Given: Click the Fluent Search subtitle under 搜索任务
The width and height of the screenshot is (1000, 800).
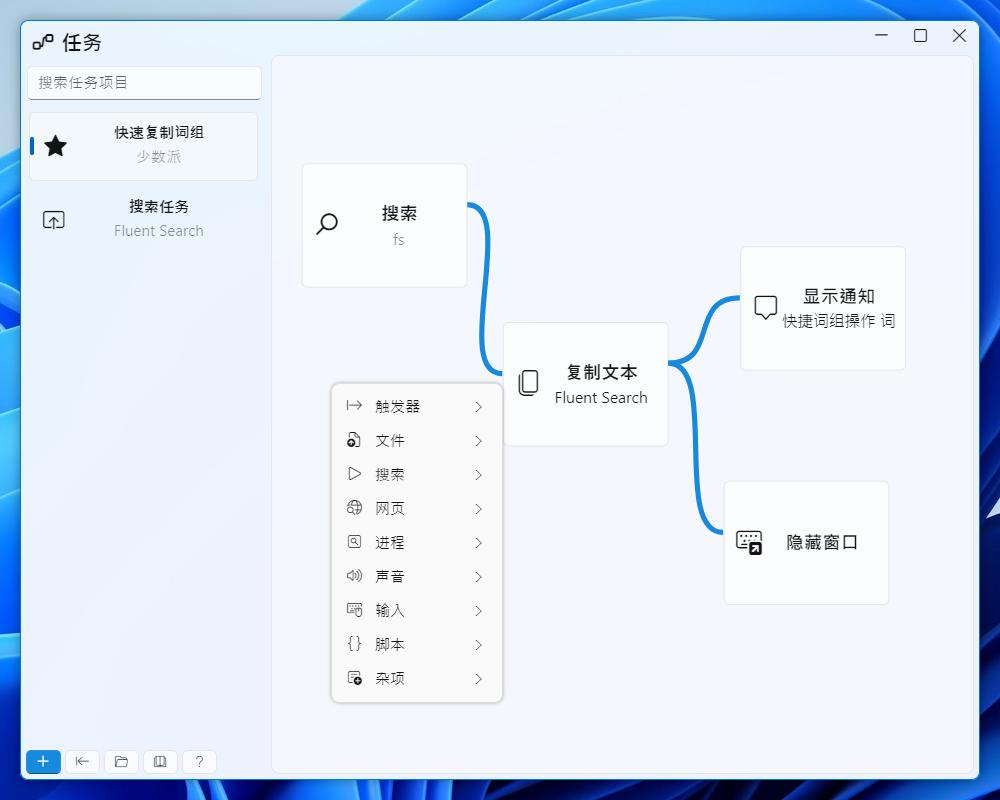Looking at the screenshot, I should click(x=159, y=231).
